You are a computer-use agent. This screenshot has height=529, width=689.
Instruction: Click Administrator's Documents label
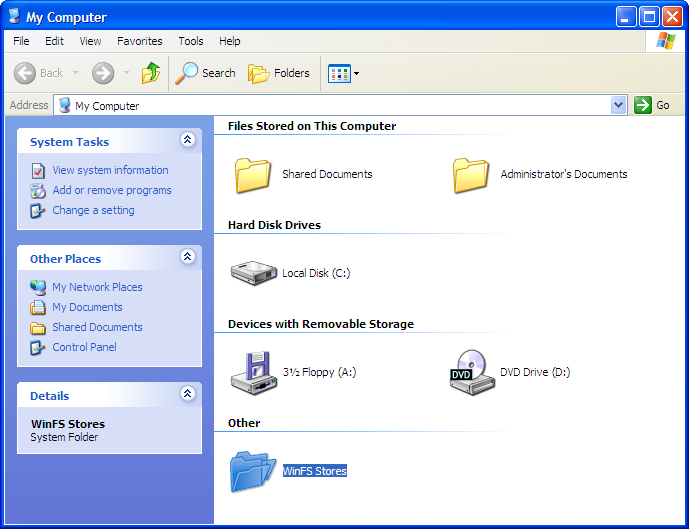click(564, 174)
